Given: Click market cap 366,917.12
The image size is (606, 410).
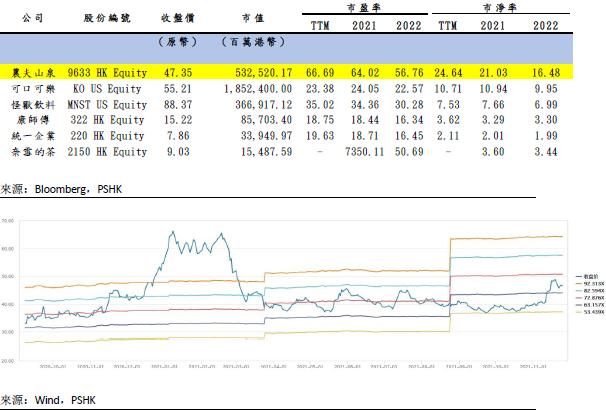Looking at the screenshot, I should [x=264, y=105].
